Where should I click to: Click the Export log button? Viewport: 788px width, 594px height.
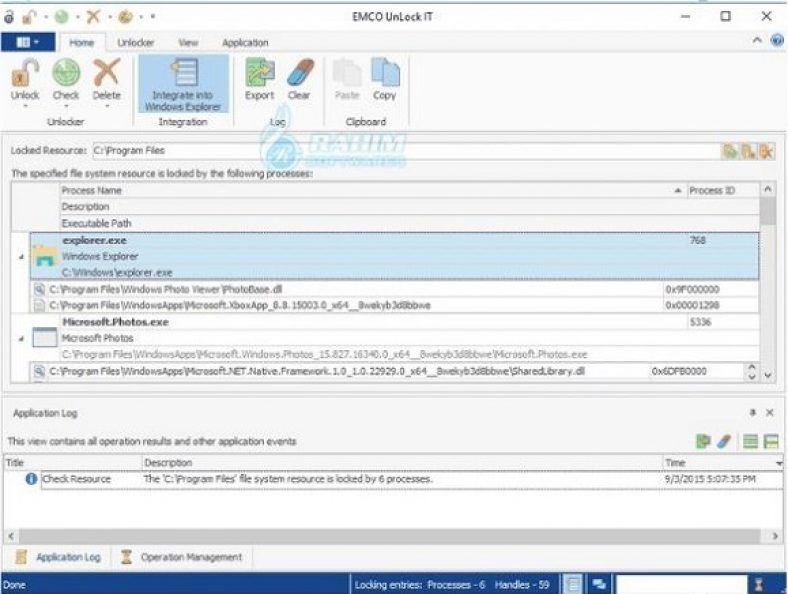coord(259,79)
